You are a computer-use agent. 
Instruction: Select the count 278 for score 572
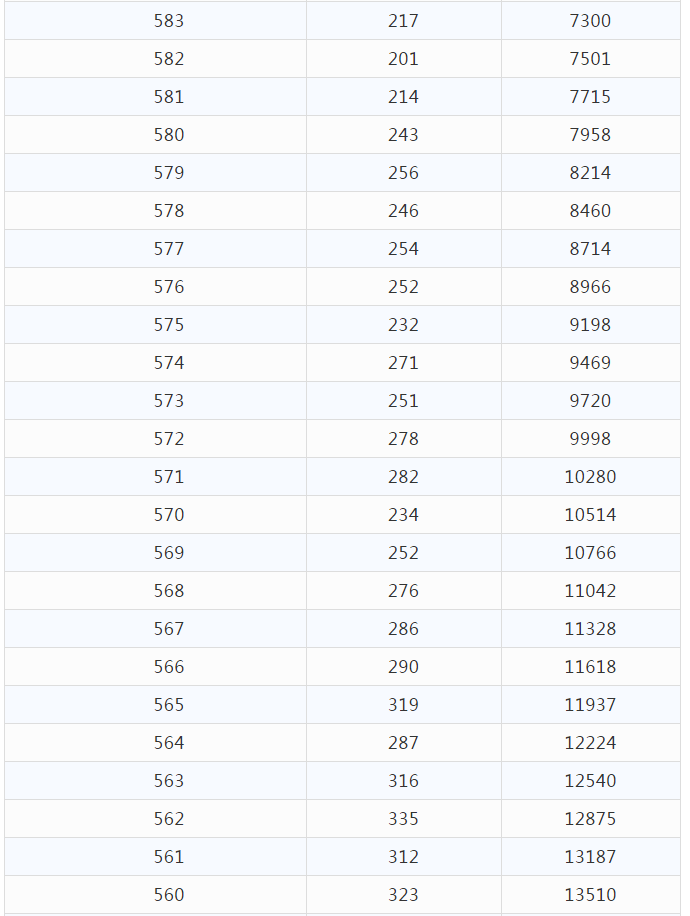coord(403,439)
